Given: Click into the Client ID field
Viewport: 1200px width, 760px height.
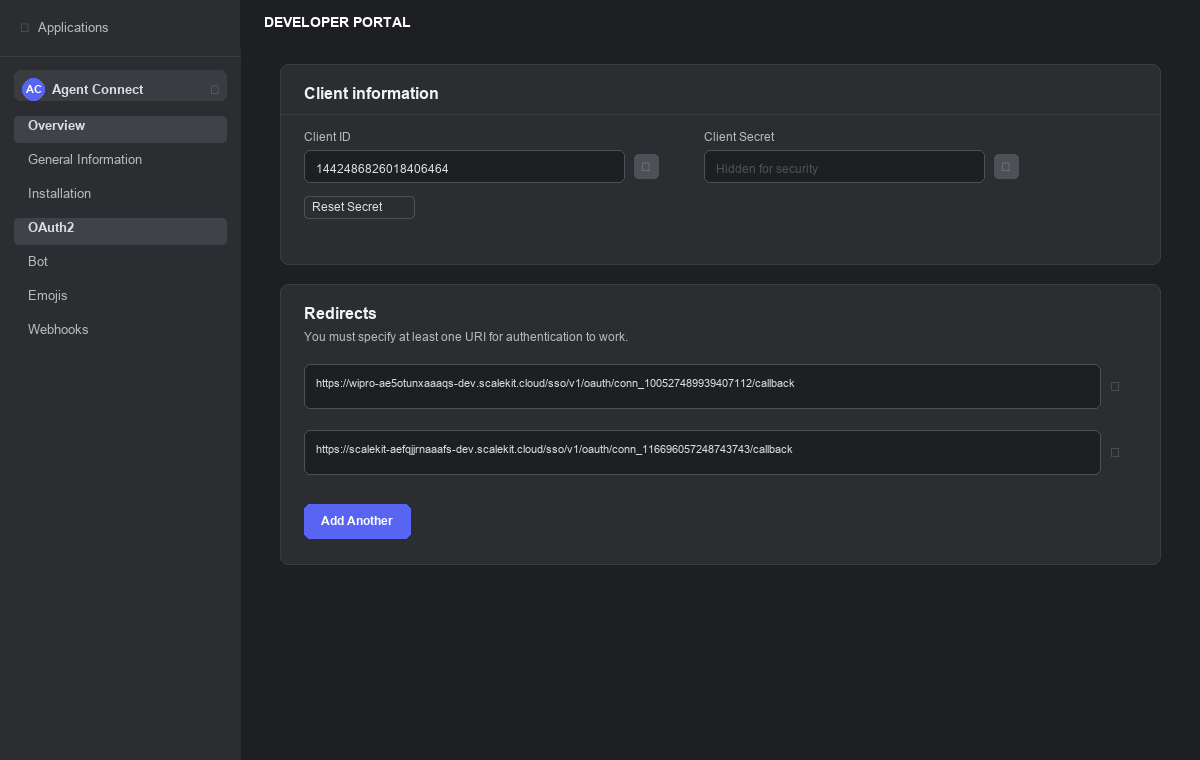Looking at the screenshot, I should coord(464,167).
